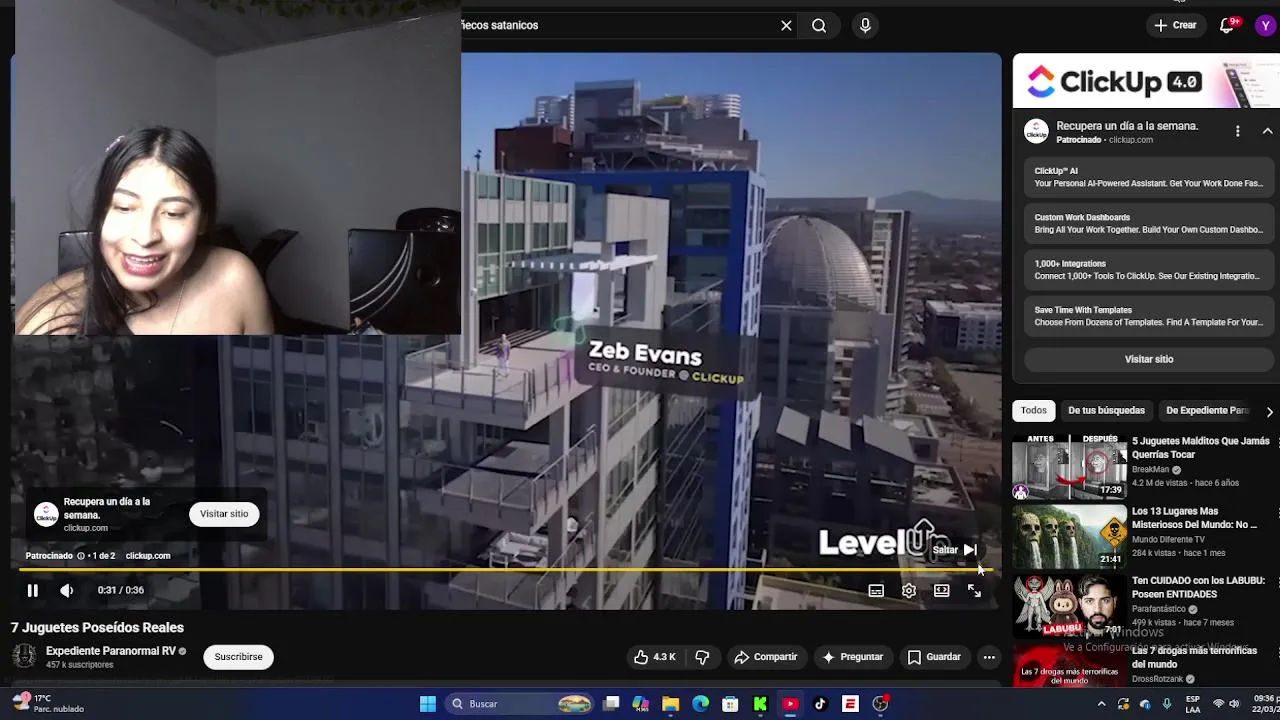Click the ClickUp 4.0 banner image
Viewport: 1280px width, 720px height.
1146,81
